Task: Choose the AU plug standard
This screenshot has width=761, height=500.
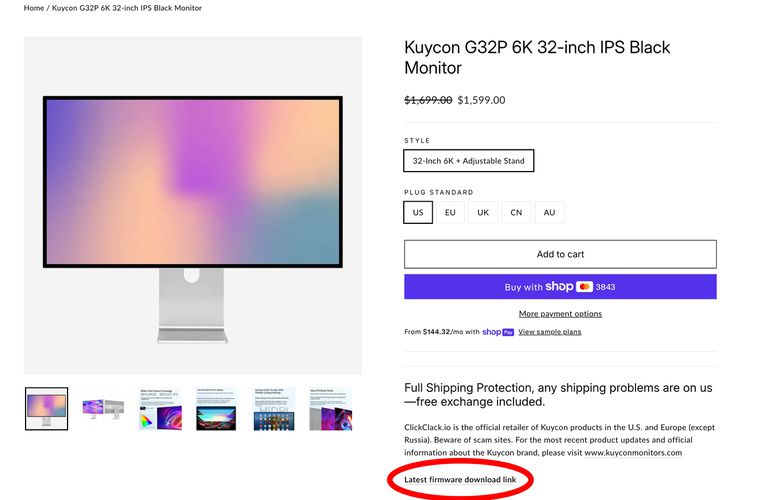Action: [549, 213]
